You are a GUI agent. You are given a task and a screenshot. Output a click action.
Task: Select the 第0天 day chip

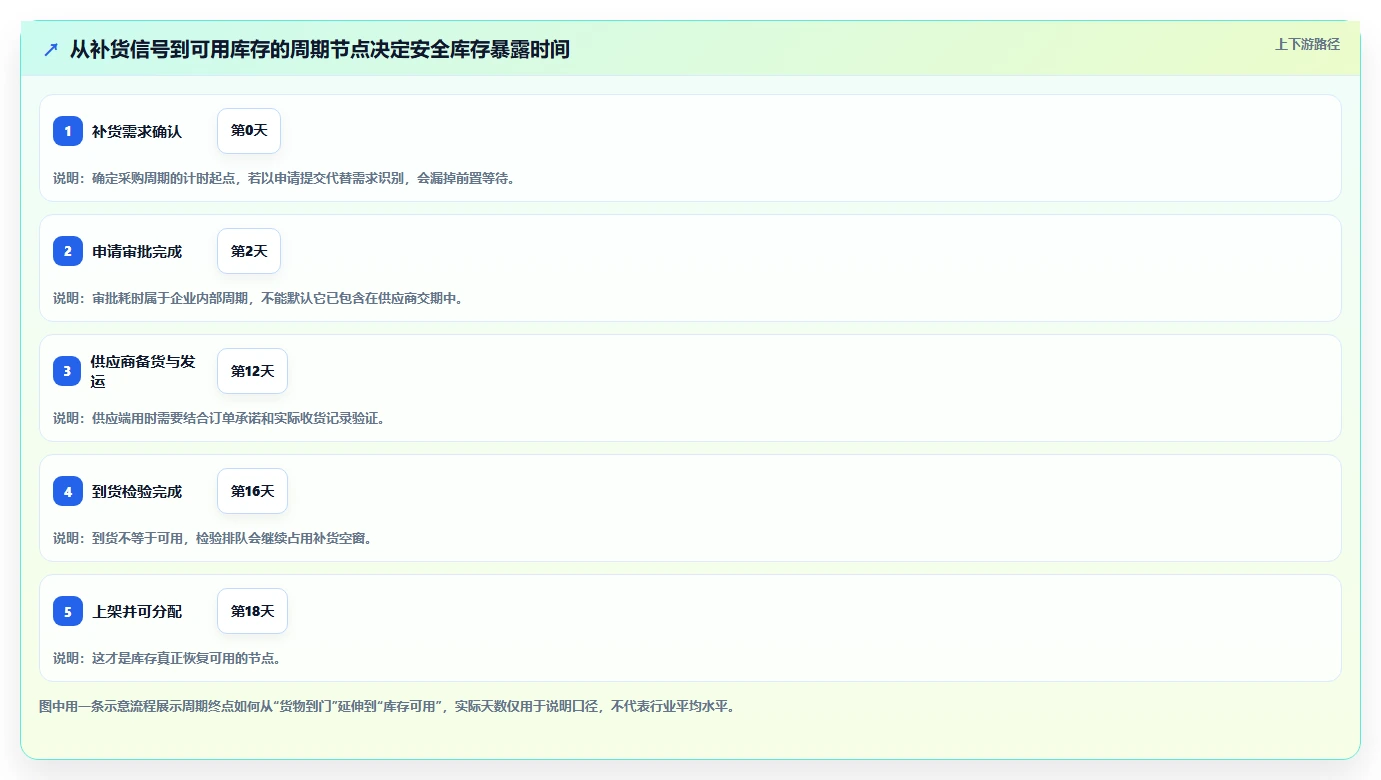coord(249,131)
